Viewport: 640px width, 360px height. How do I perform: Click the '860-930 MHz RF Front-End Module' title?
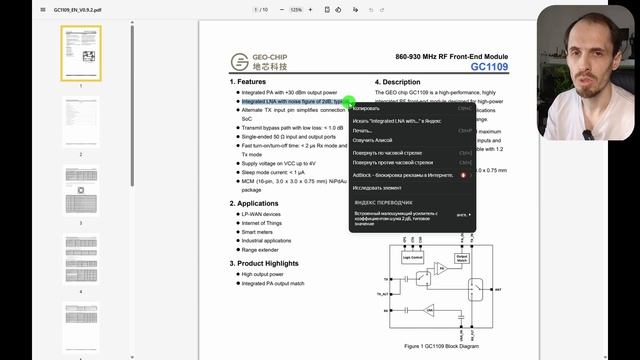click(x=452, y=57)
